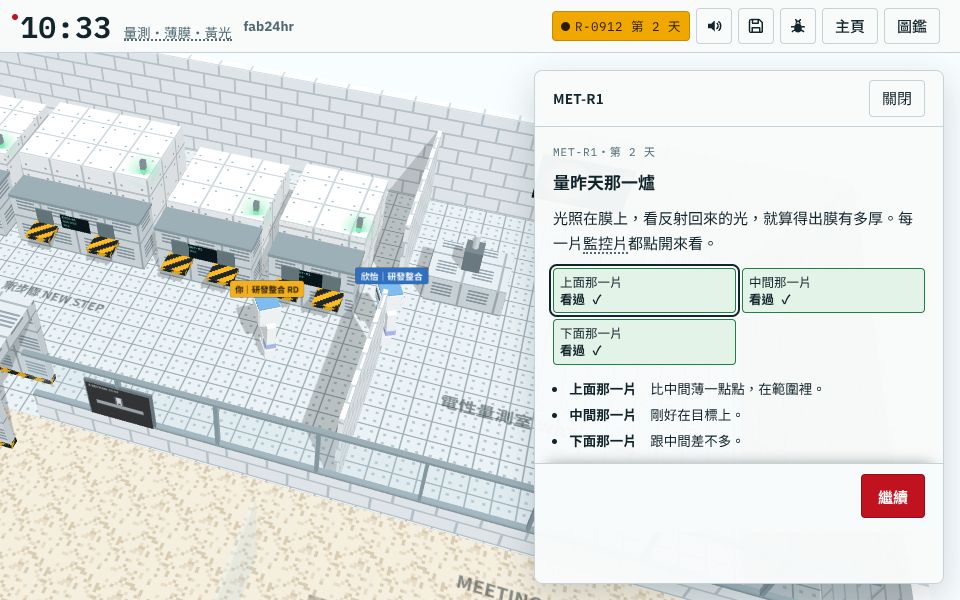Open the bug report icon

click(797, 26)
